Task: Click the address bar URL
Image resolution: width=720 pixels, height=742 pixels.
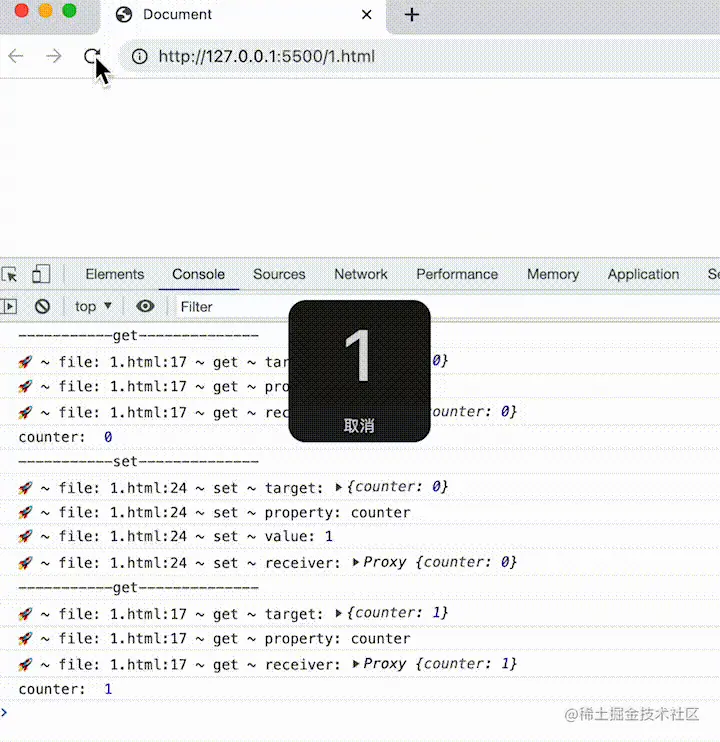Action: tap(266, 56)
